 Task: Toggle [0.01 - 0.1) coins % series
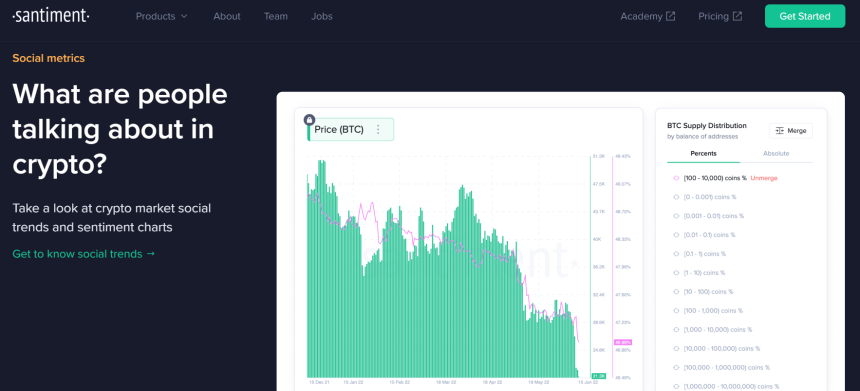click(x=704, y=235)
